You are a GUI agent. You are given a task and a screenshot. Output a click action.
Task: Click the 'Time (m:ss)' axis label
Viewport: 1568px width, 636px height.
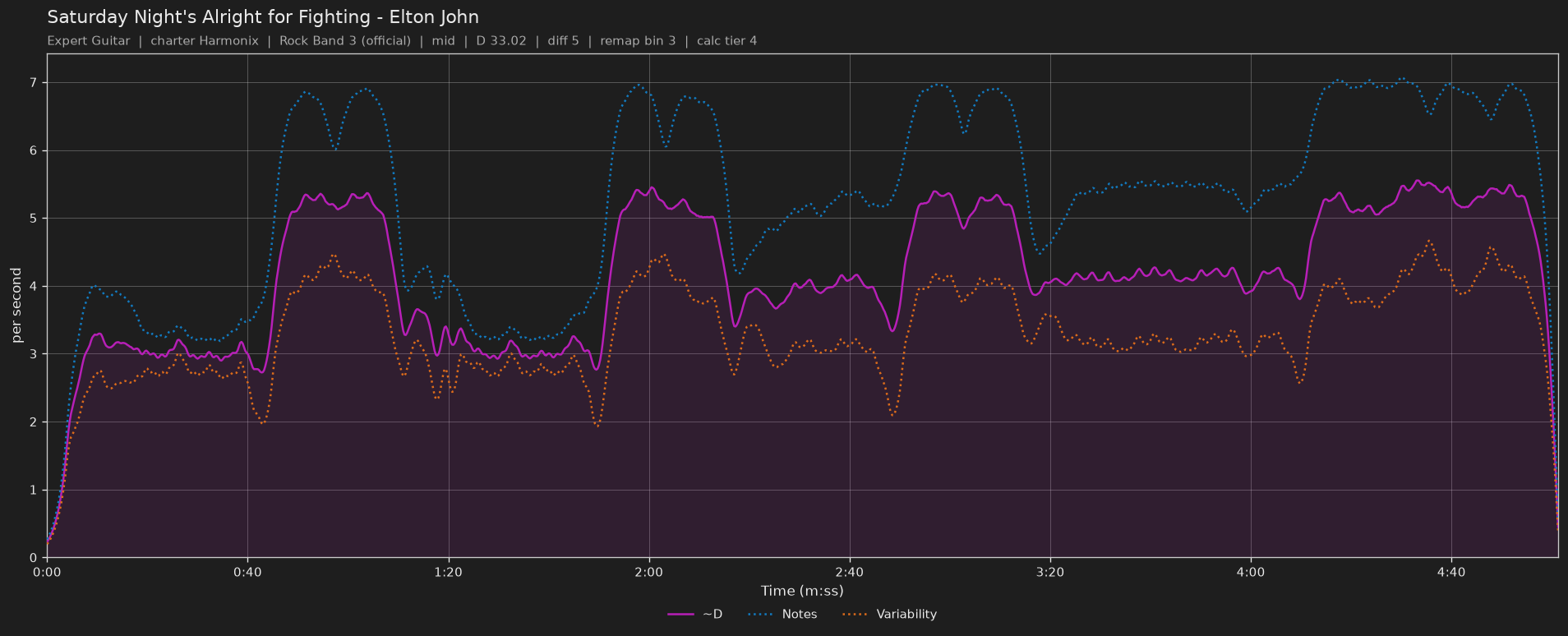click(802, 591)
